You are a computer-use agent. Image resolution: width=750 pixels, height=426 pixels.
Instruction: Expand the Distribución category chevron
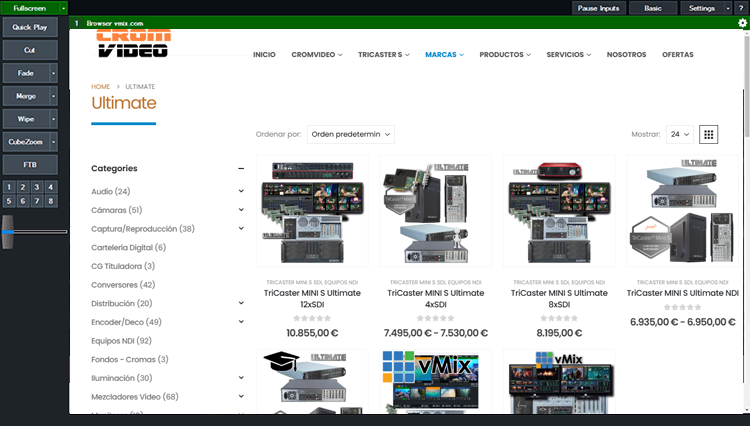click(241, 303)
